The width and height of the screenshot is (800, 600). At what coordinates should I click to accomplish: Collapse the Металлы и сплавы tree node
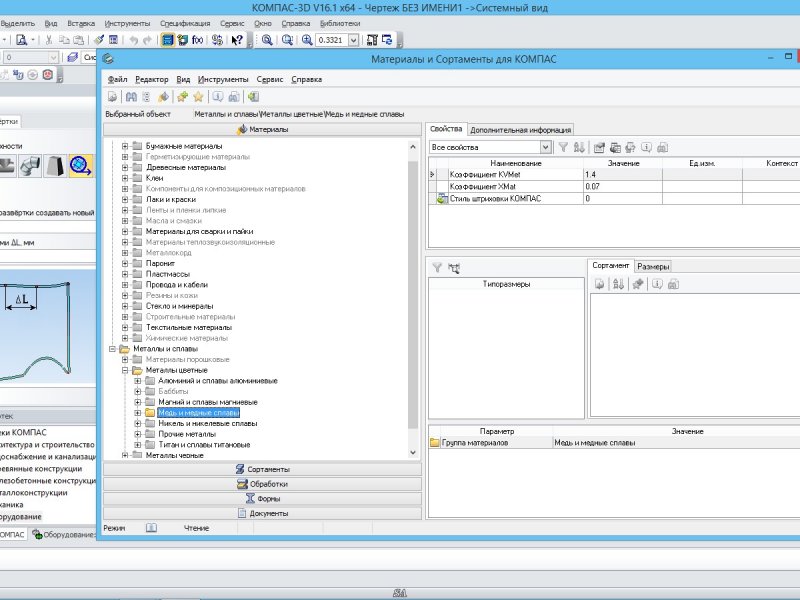(112, 349)
